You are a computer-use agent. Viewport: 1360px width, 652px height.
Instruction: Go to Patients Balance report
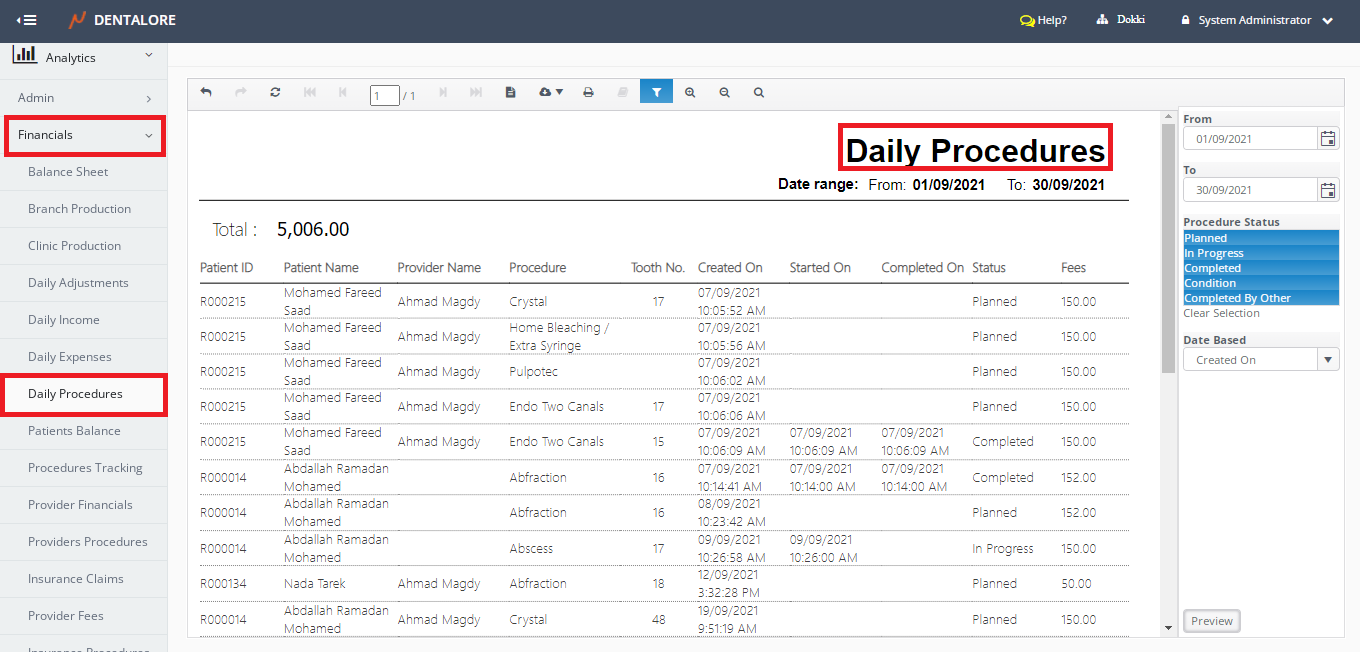point(74,431)
